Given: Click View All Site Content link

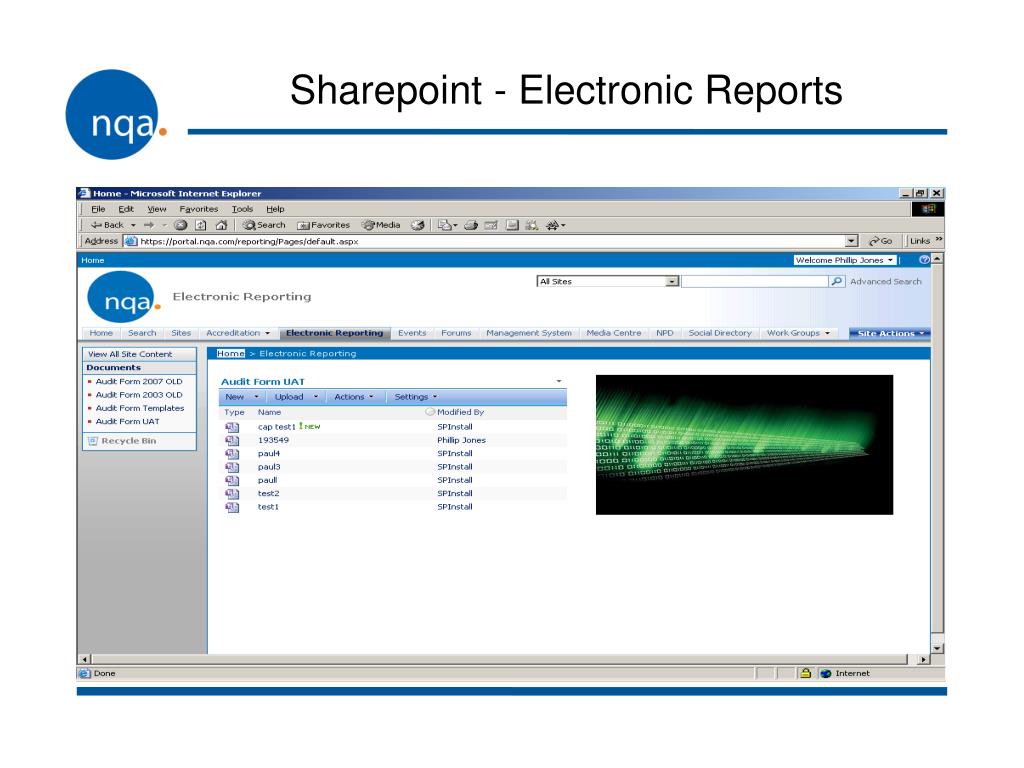Looking at the screenshot, I should point(130,354).
